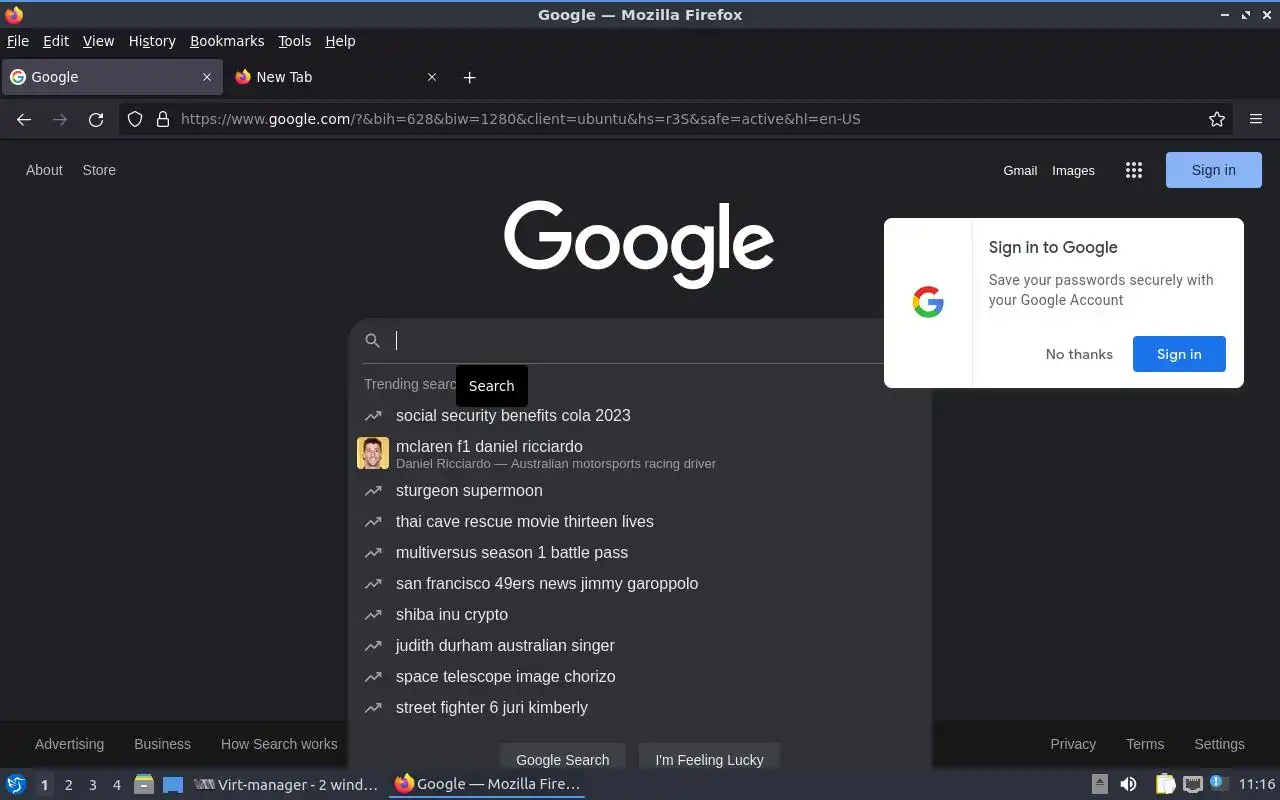This screenshot has width=1280, height=800.
Task: Open the Bookmarks menu
Action: tap(227, 41)
